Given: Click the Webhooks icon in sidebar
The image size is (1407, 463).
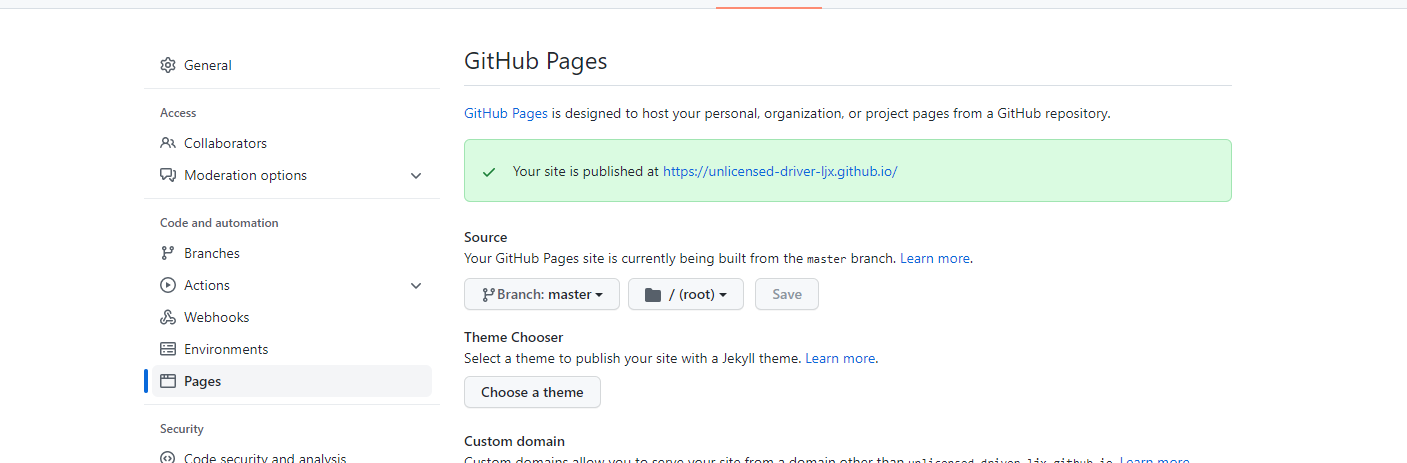Looking at the screenshot, I should tap(168, 317).
